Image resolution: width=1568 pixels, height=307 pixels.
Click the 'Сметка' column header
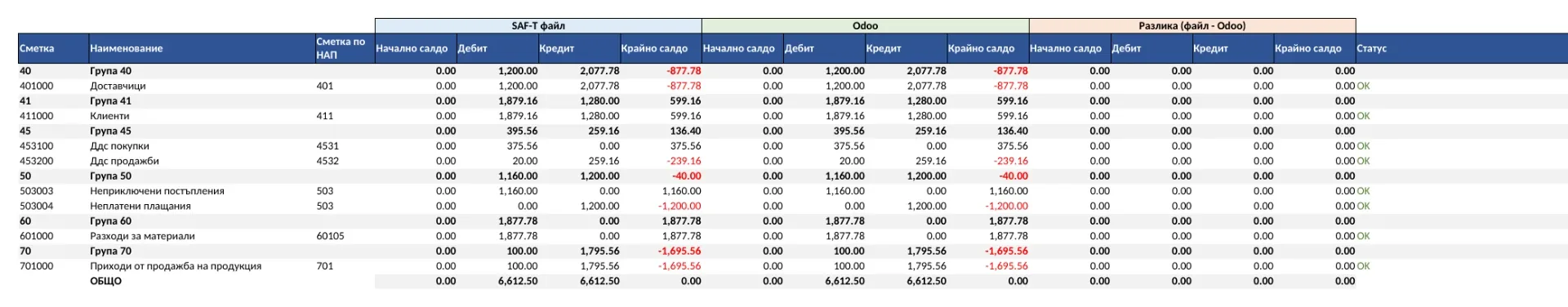coord(53,48)
